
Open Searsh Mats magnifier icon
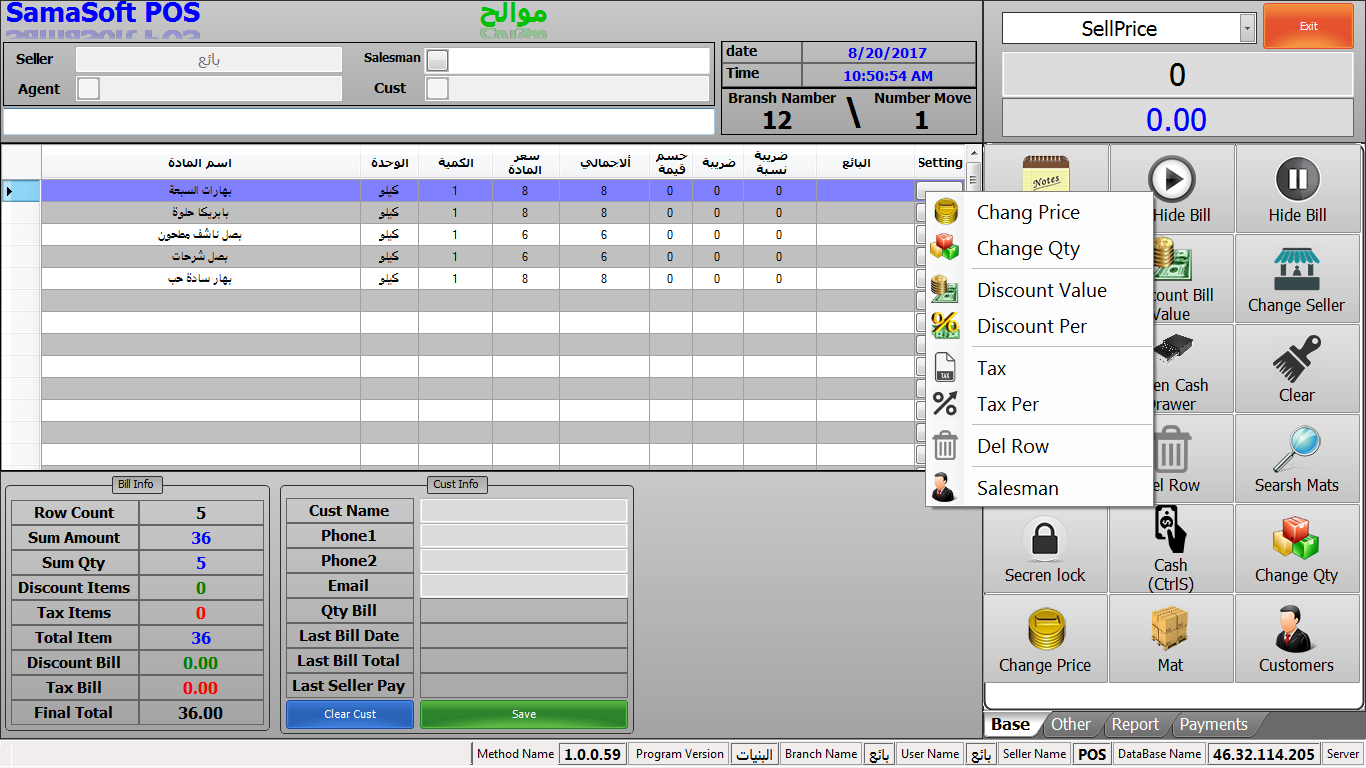click(x=1296, y=450)
